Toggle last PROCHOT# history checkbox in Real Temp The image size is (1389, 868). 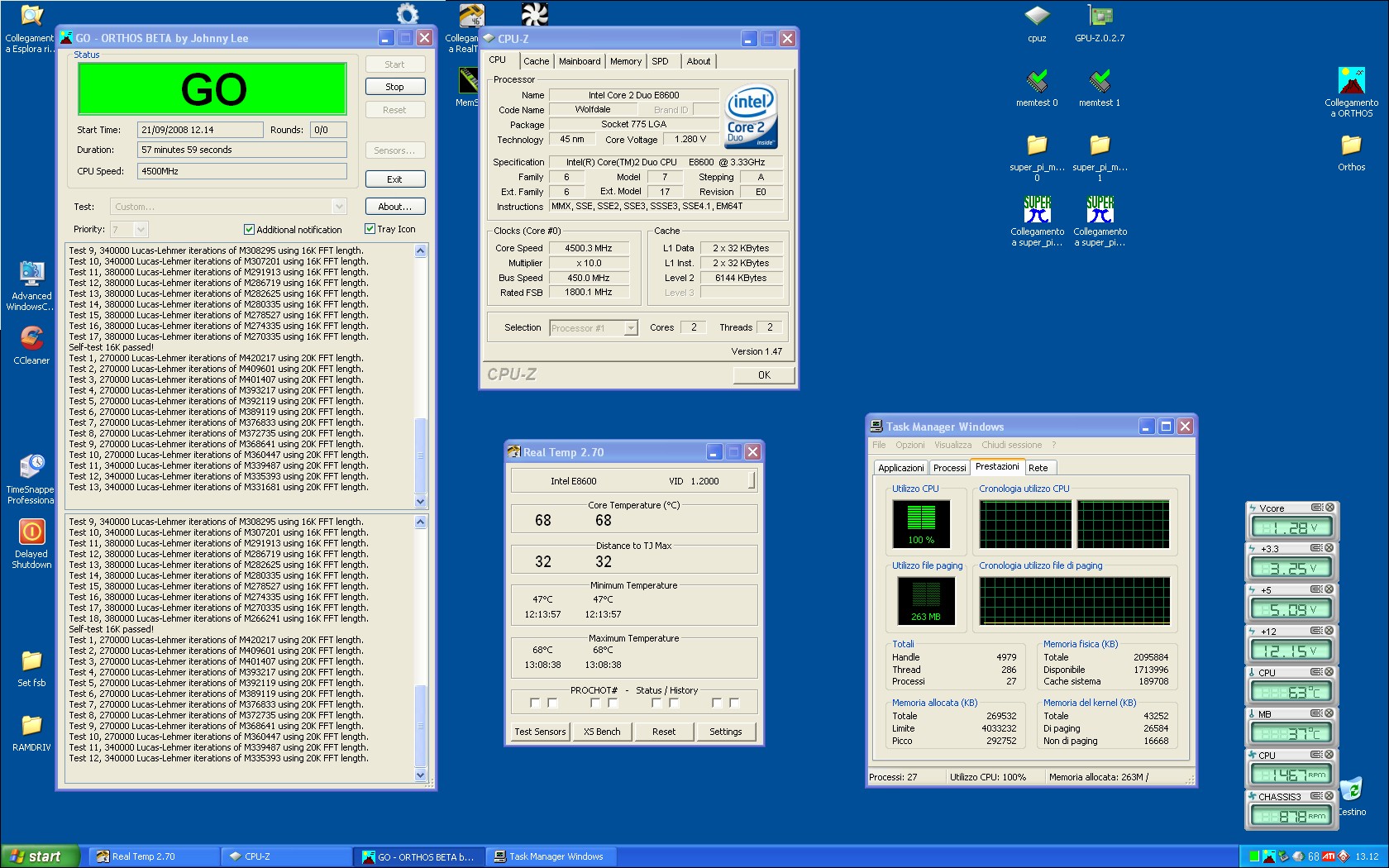pyautogui.click(x=734, y=703)
